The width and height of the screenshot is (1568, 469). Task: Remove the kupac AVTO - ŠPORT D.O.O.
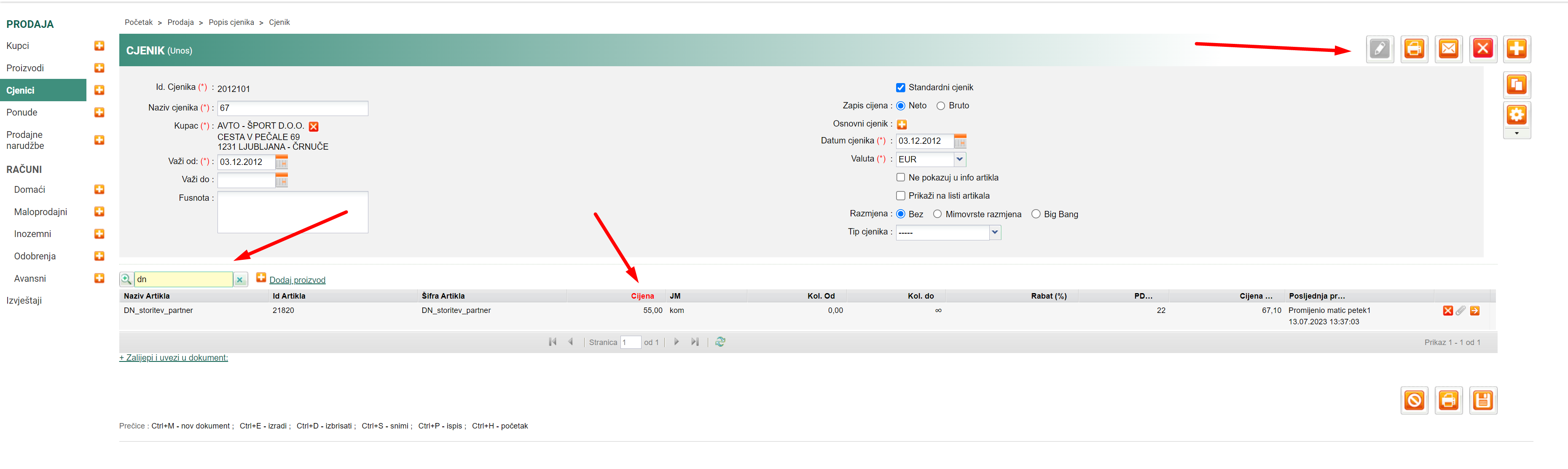(x=314, y=127)
